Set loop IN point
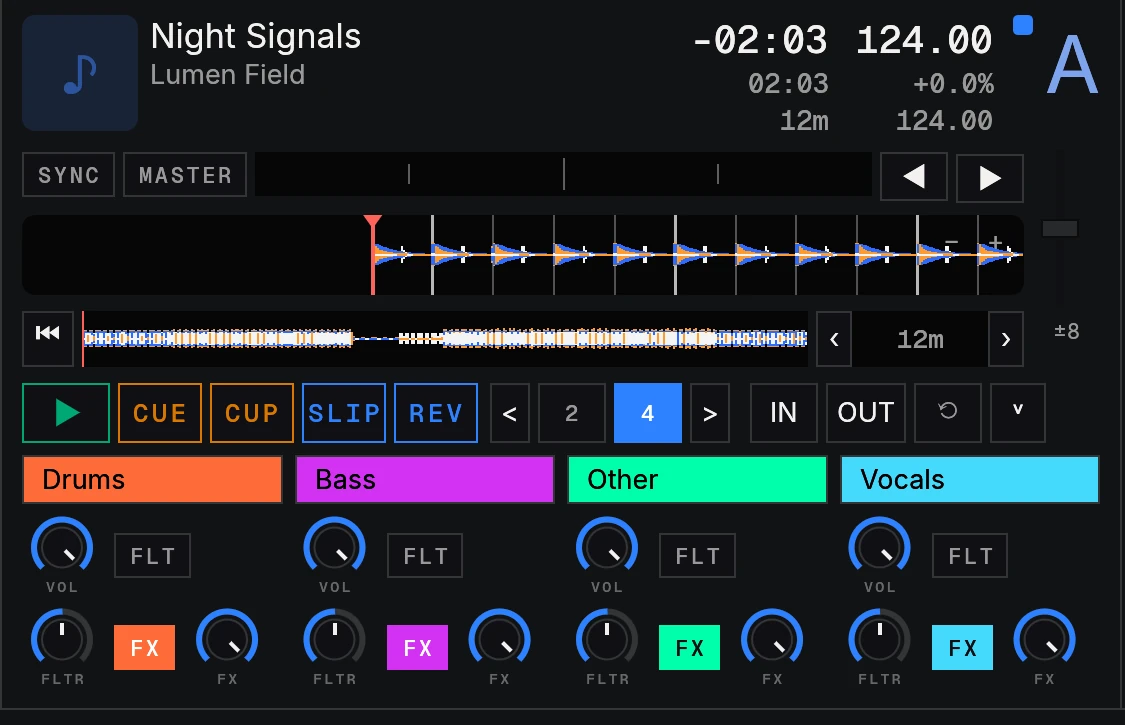The height and width of the screenshot is (725, 1125). click(x=783, y=412)
